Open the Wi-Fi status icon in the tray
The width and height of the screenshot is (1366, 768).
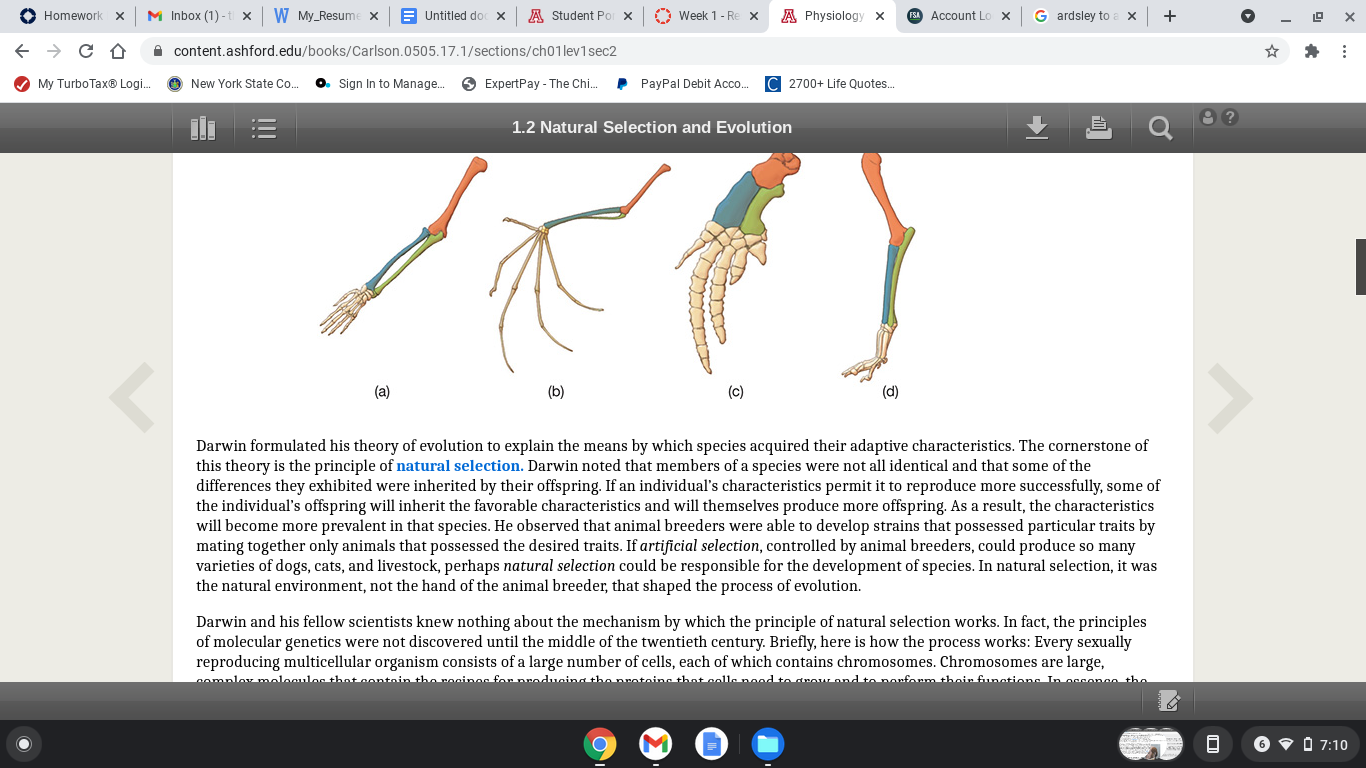(1286, 744)
